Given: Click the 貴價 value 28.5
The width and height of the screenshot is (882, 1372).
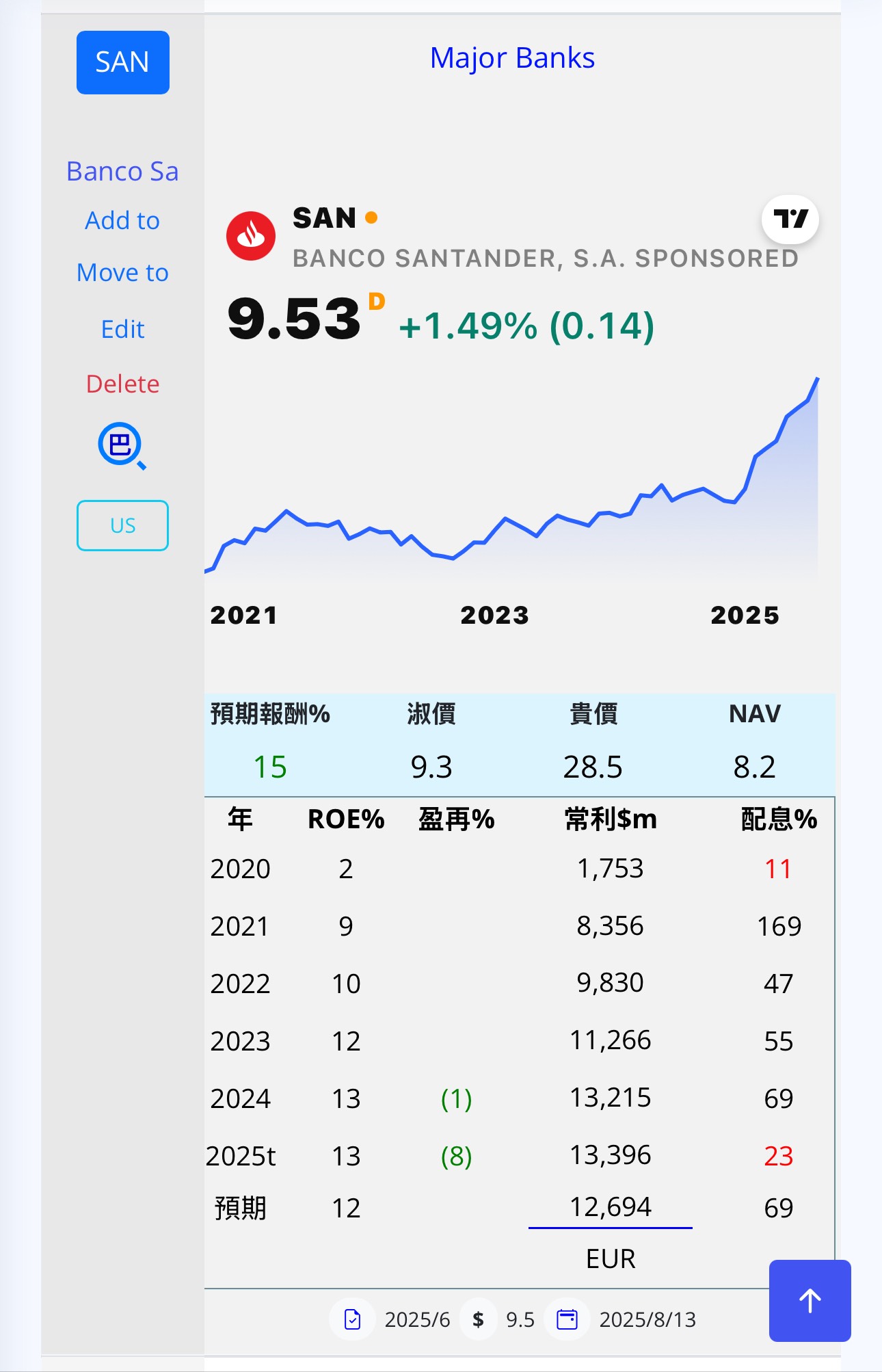Looking at the screenshot, I should click(593, 767).
